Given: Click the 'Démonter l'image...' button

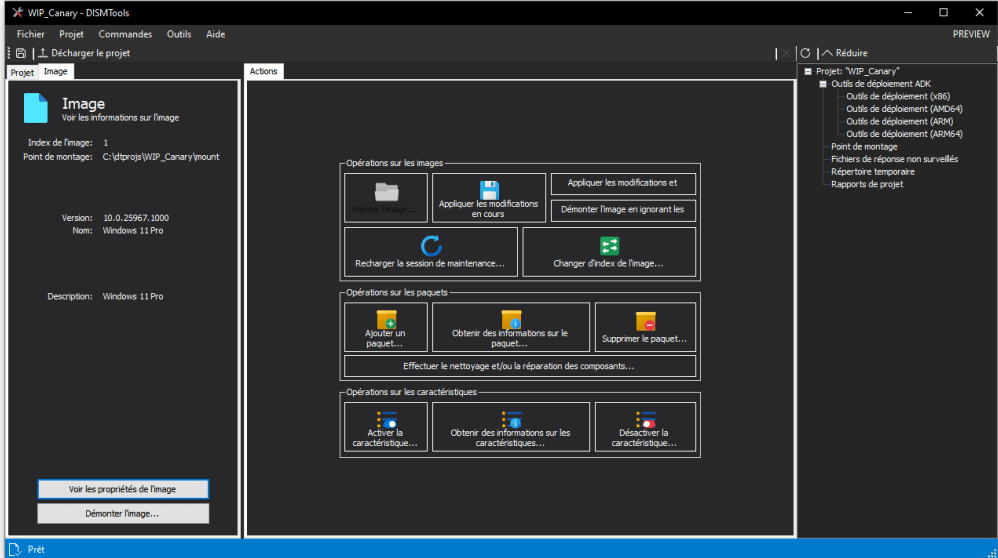Looking at the screenshot, I should [123, 513].
